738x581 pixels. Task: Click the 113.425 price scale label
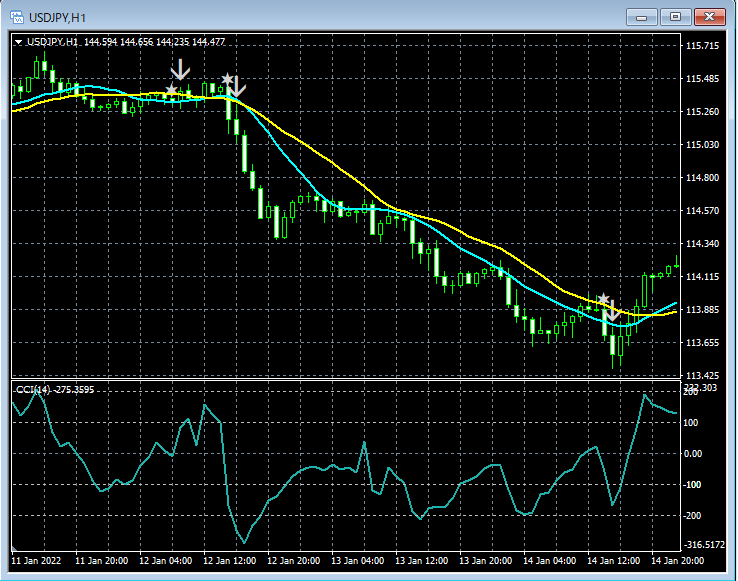[702, 375]
